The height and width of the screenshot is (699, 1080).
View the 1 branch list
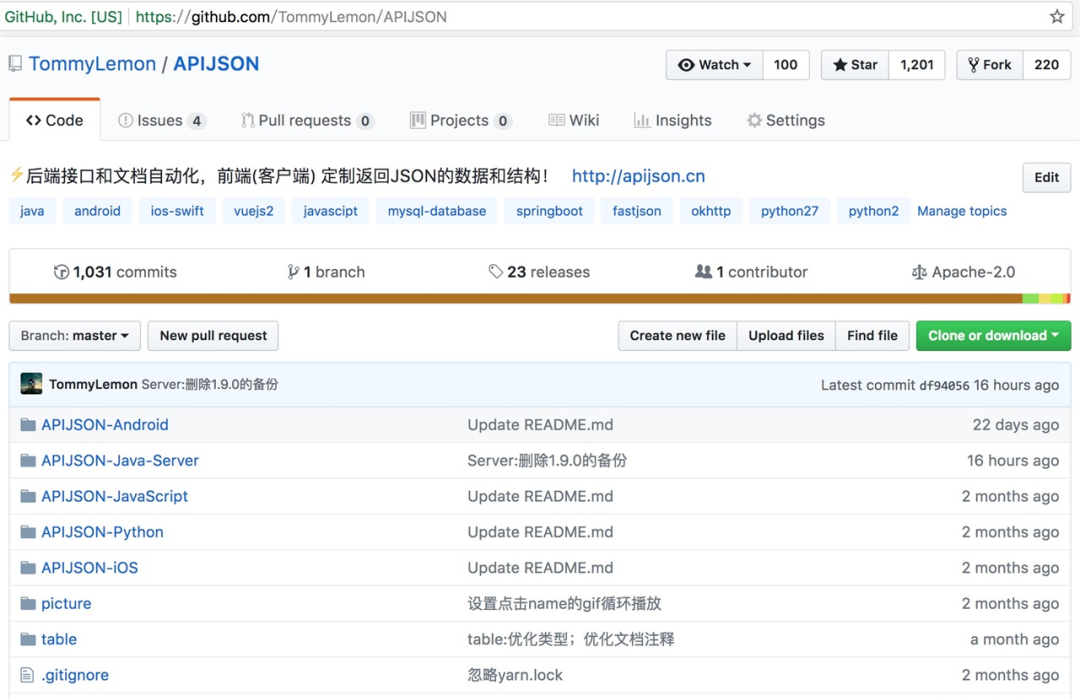tap(326, 272)
